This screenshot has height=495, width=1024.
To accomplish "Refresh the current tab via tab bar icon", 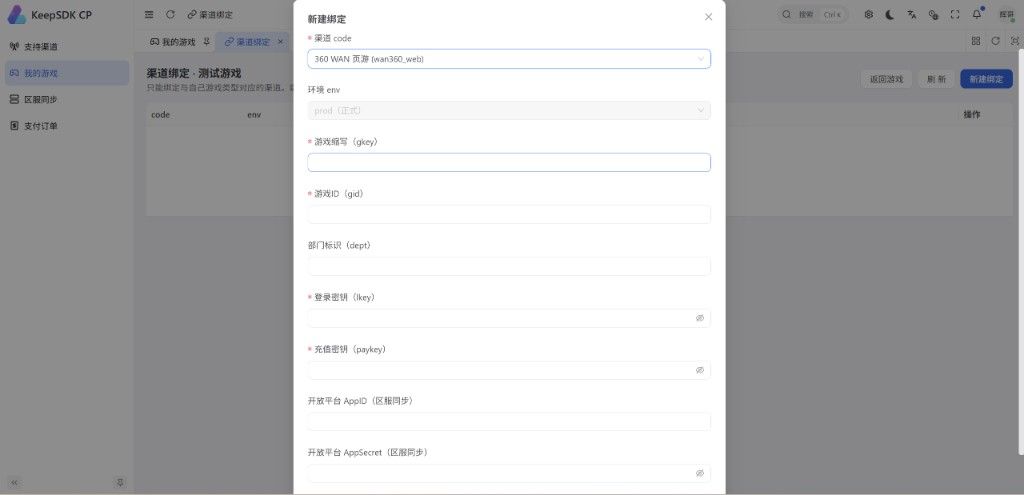I will [995, 40].
